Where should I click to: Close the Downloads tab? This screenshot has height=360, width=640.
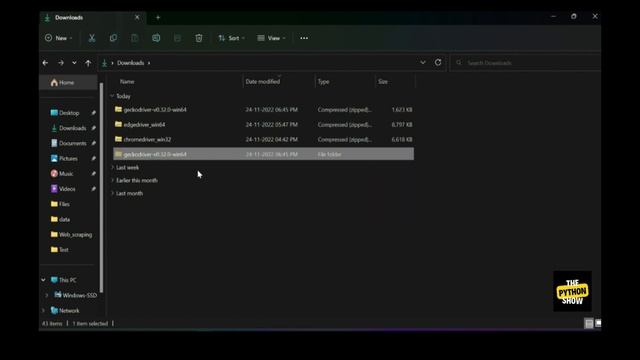(x=137, y=17)
